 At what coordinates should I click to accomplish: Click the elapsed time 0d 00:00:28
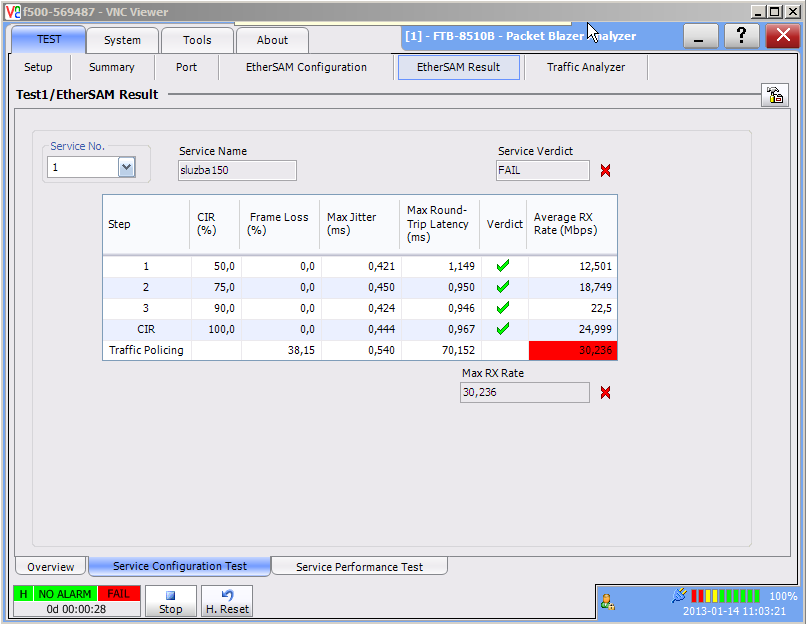[x=76, y=609]
